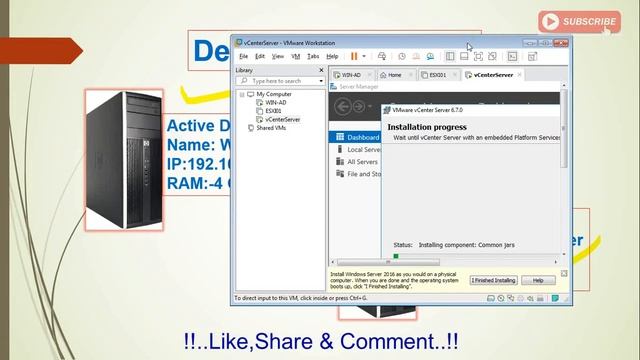640x360 pixels.
Task: Open the snapshot manager icon
Action: [x=430, y=56]
